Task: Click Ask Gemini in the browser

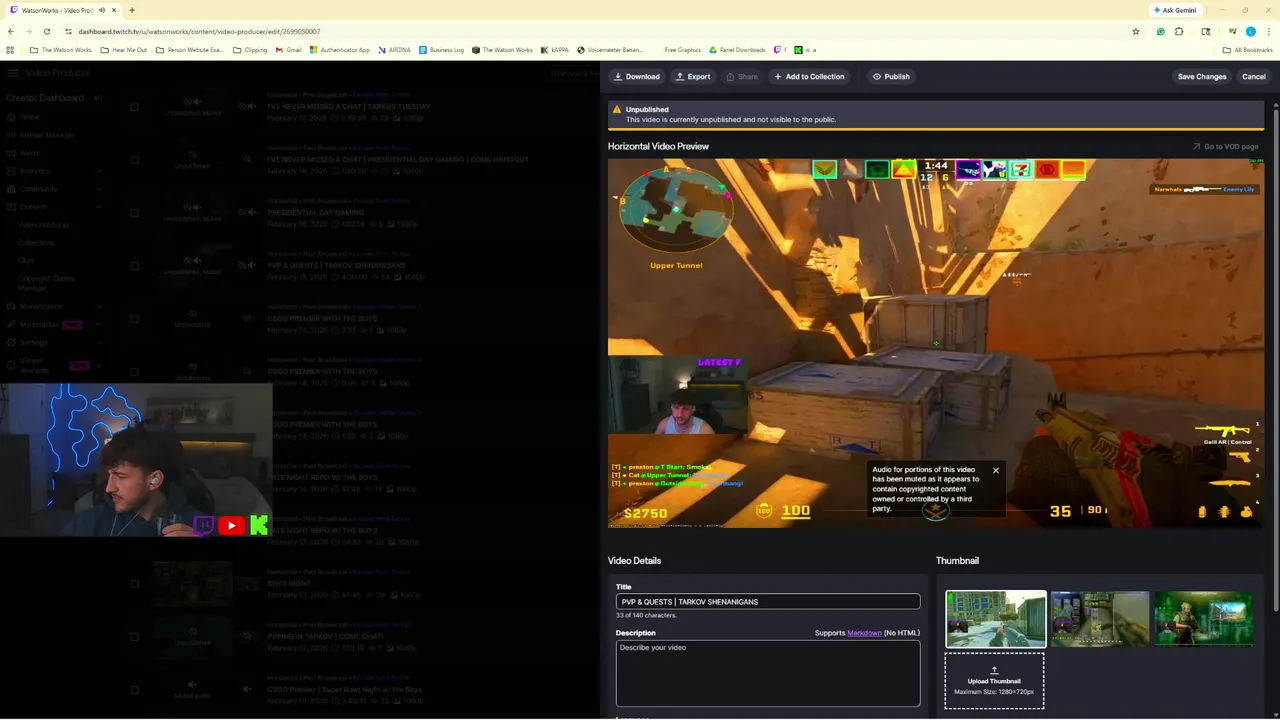Action: [x=1175, y=10]
